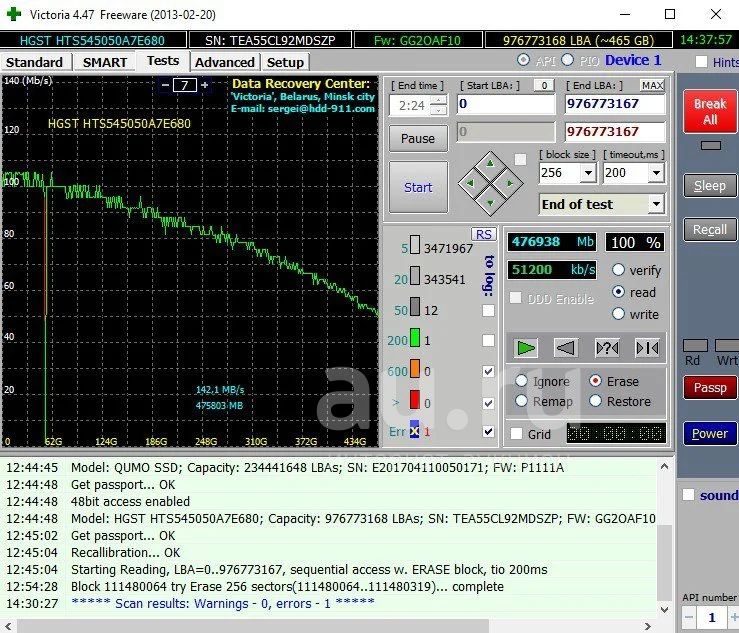This screenshot has width=739, height=633.
Task: Click the random seek ?◁ button
Action: click(607, 348)
